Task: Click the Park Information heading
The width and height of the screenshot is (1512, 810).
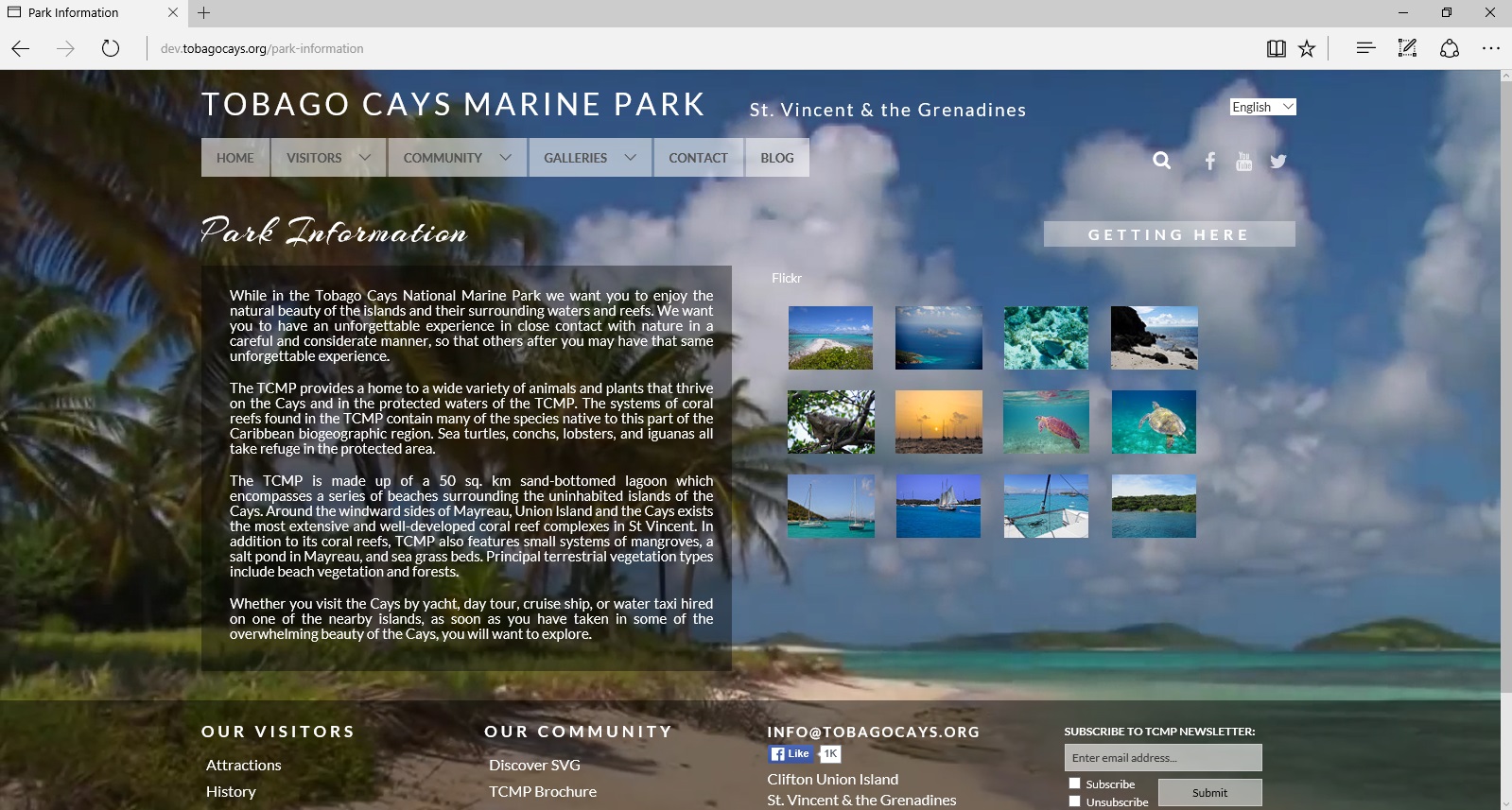Action: click(334, 232)
